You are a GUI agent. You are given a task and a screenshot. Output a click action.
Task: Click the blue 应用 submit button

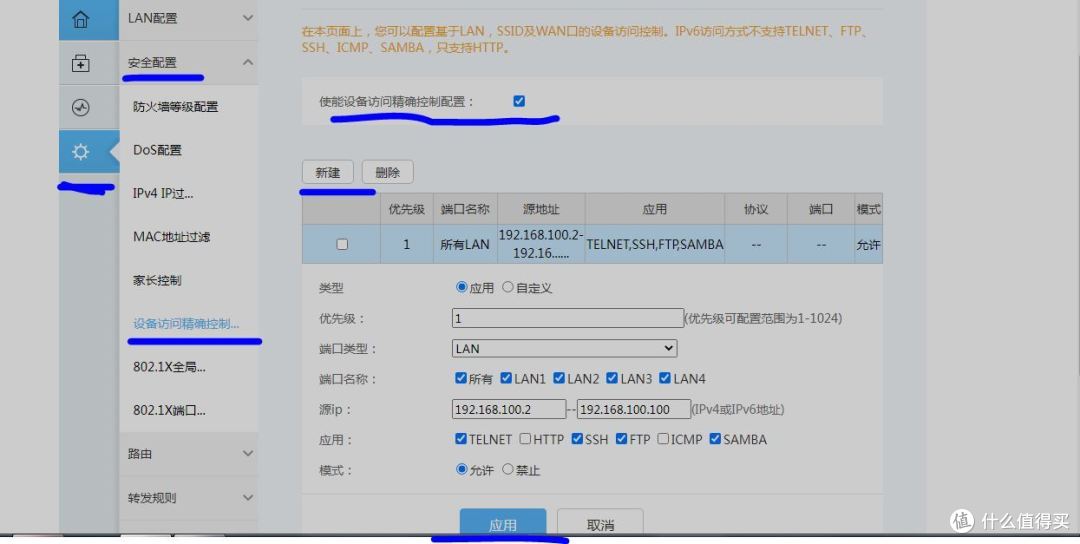pos(503,523)
